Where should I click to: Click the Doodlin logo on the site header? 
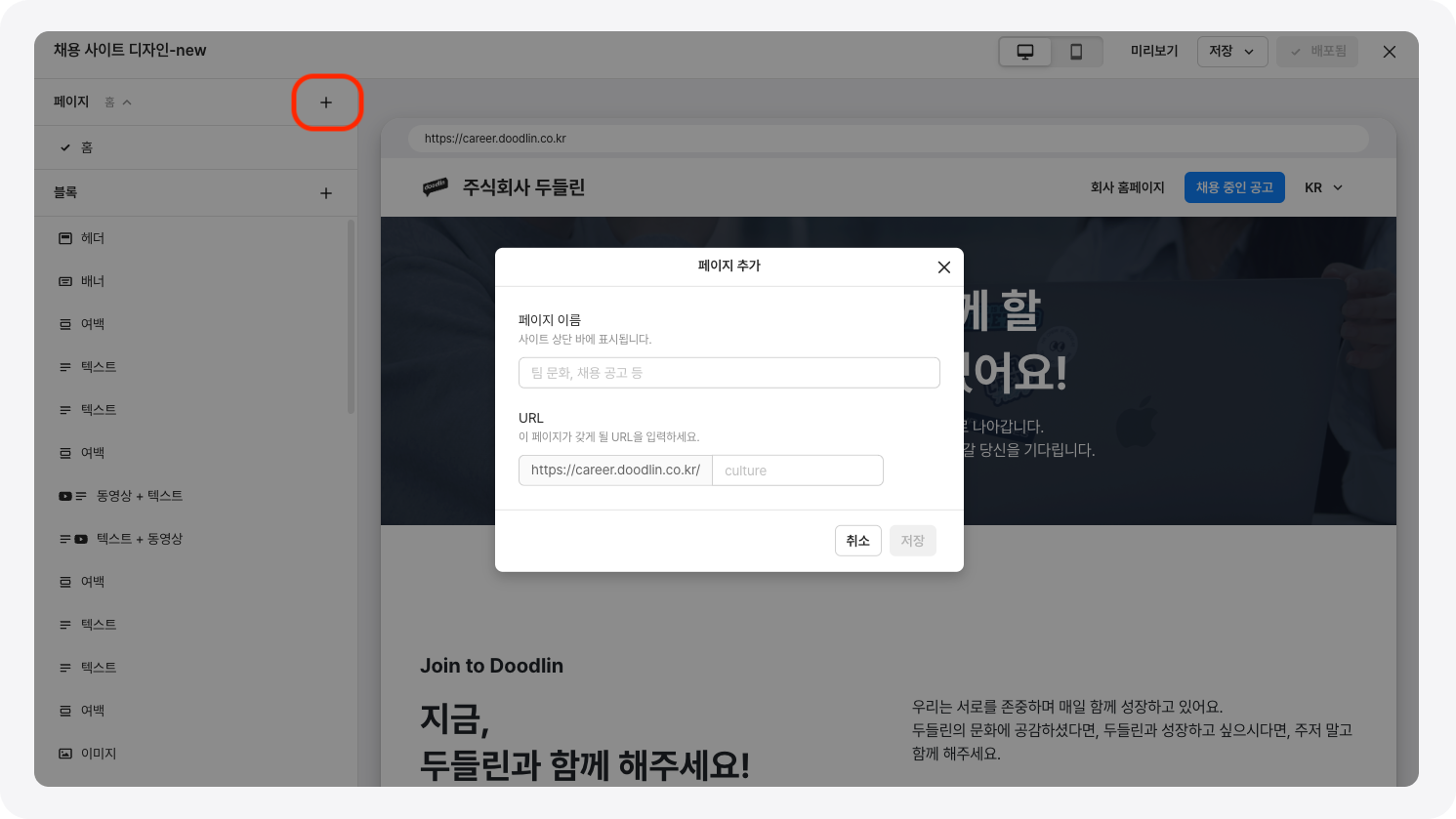[x=435, y=187]
